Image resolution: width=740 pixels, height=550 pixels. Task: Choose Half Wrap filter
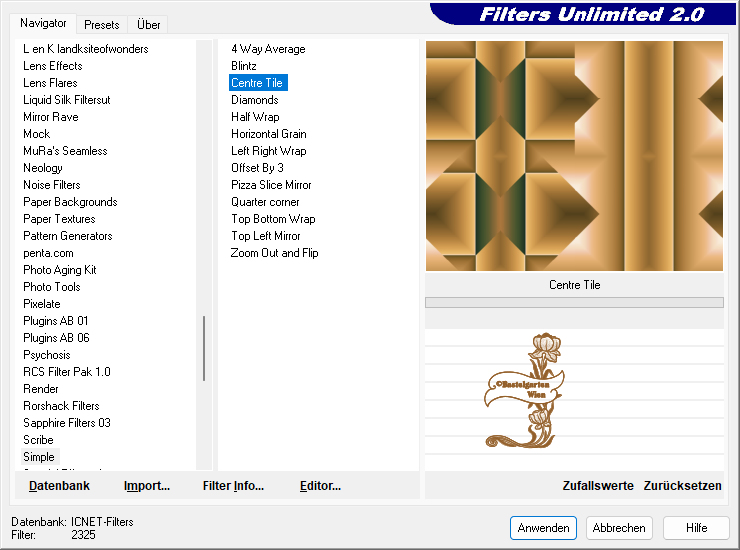click(255, 117)
